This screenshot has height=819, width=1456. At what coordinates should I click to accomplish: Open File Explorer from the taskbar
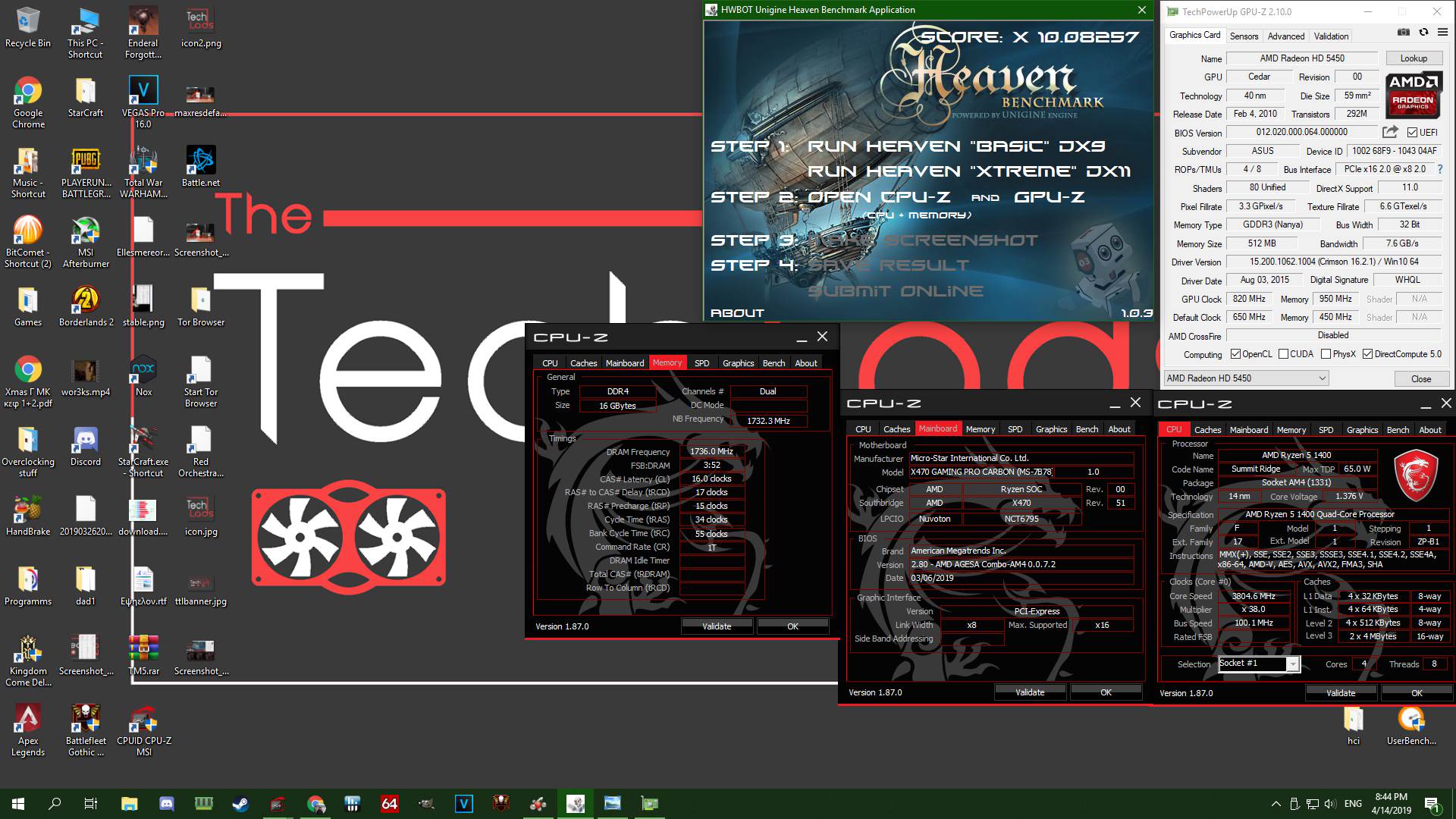[x=129, y=804]
